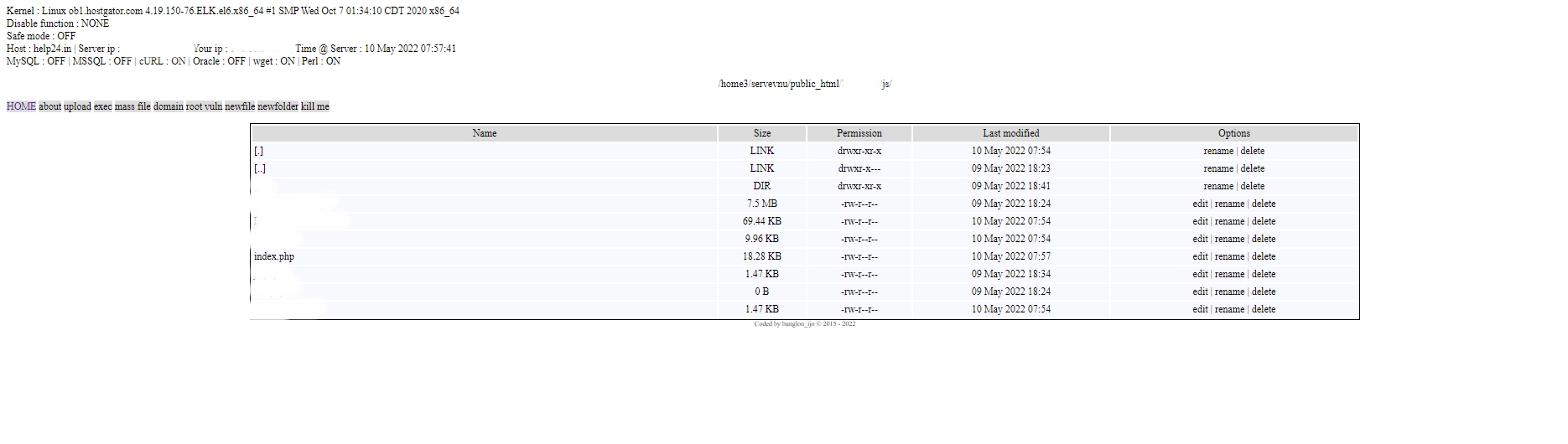1568x444 pixels.
Task: Open the index.php file
Action: 274,256
